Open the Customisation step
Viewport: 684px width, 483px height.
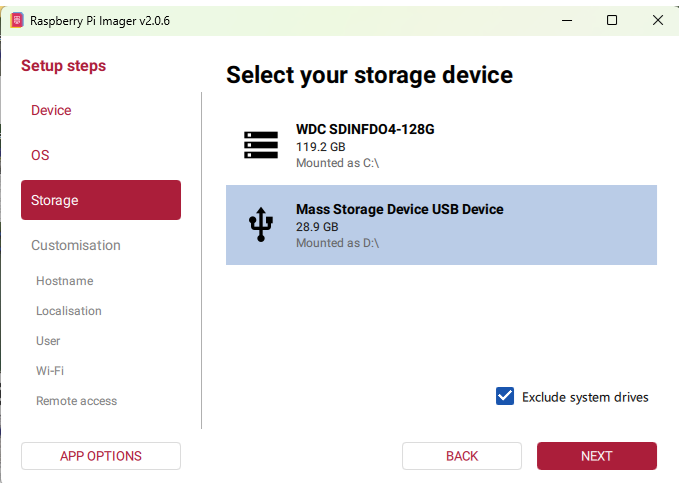76,245
